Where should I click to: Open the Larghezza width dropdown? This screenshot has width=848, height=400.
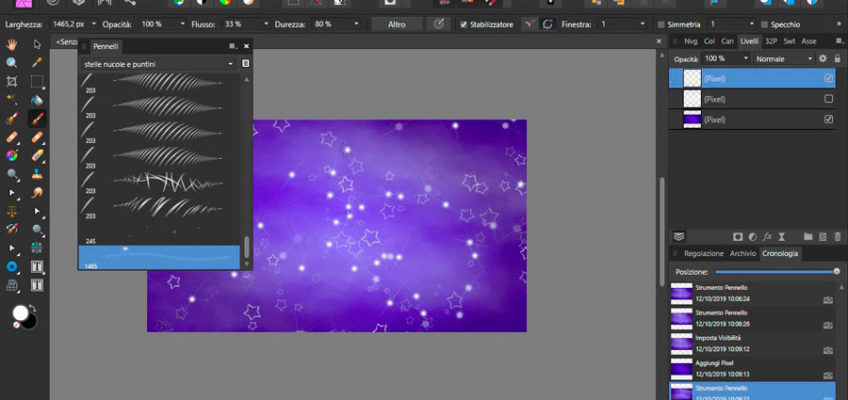click(94, 24)
